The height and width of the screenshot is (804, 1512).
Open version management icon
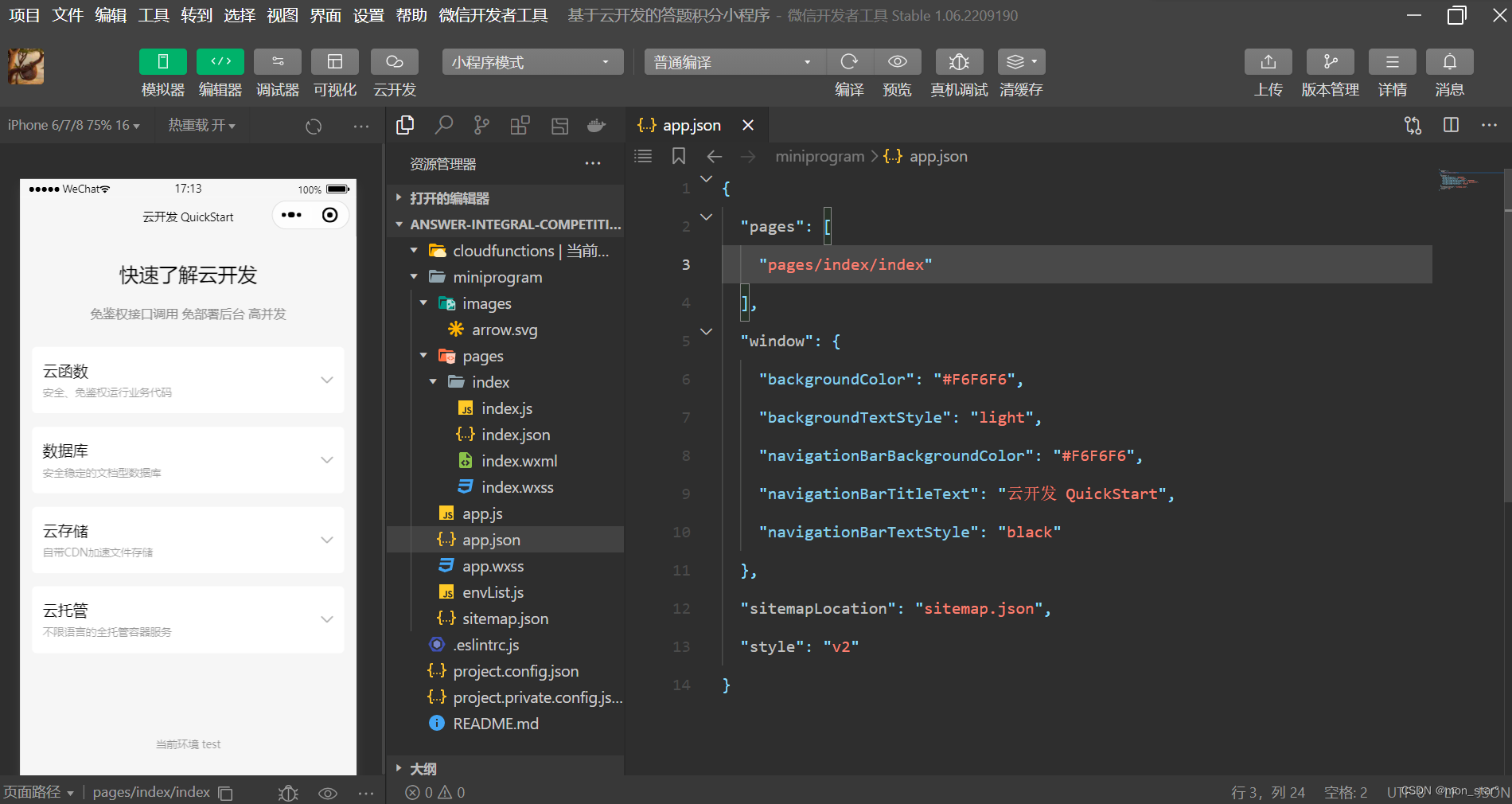pyautogui.click(x=1331, y=62)
